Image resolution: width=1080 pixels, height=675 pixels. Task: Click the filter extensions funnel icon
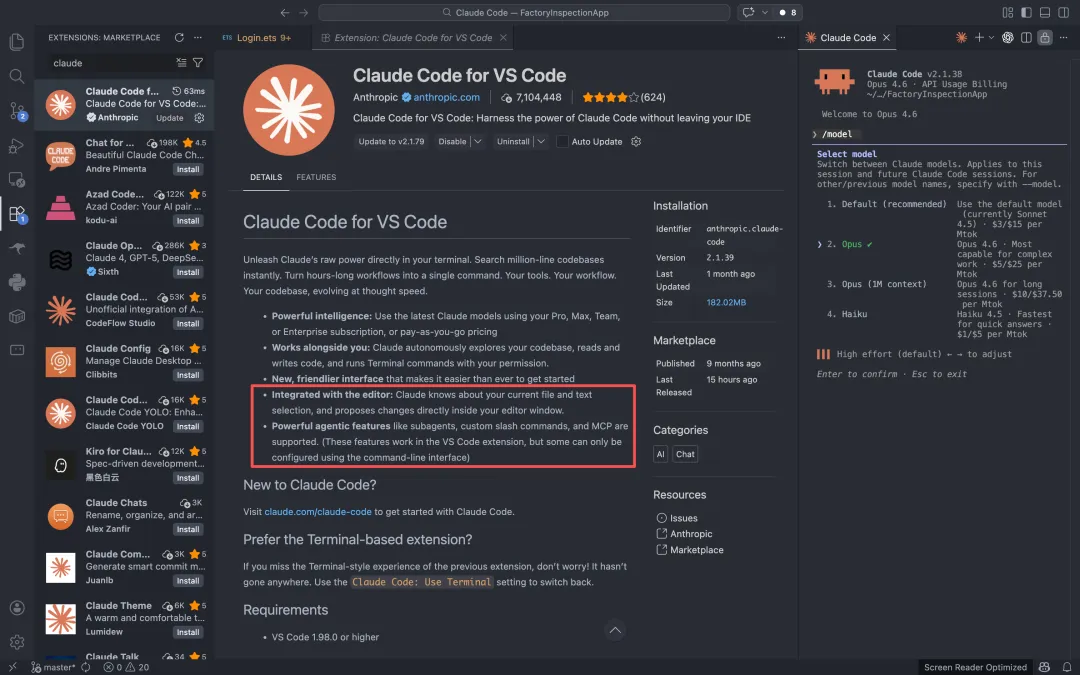[x=197, y=63]
